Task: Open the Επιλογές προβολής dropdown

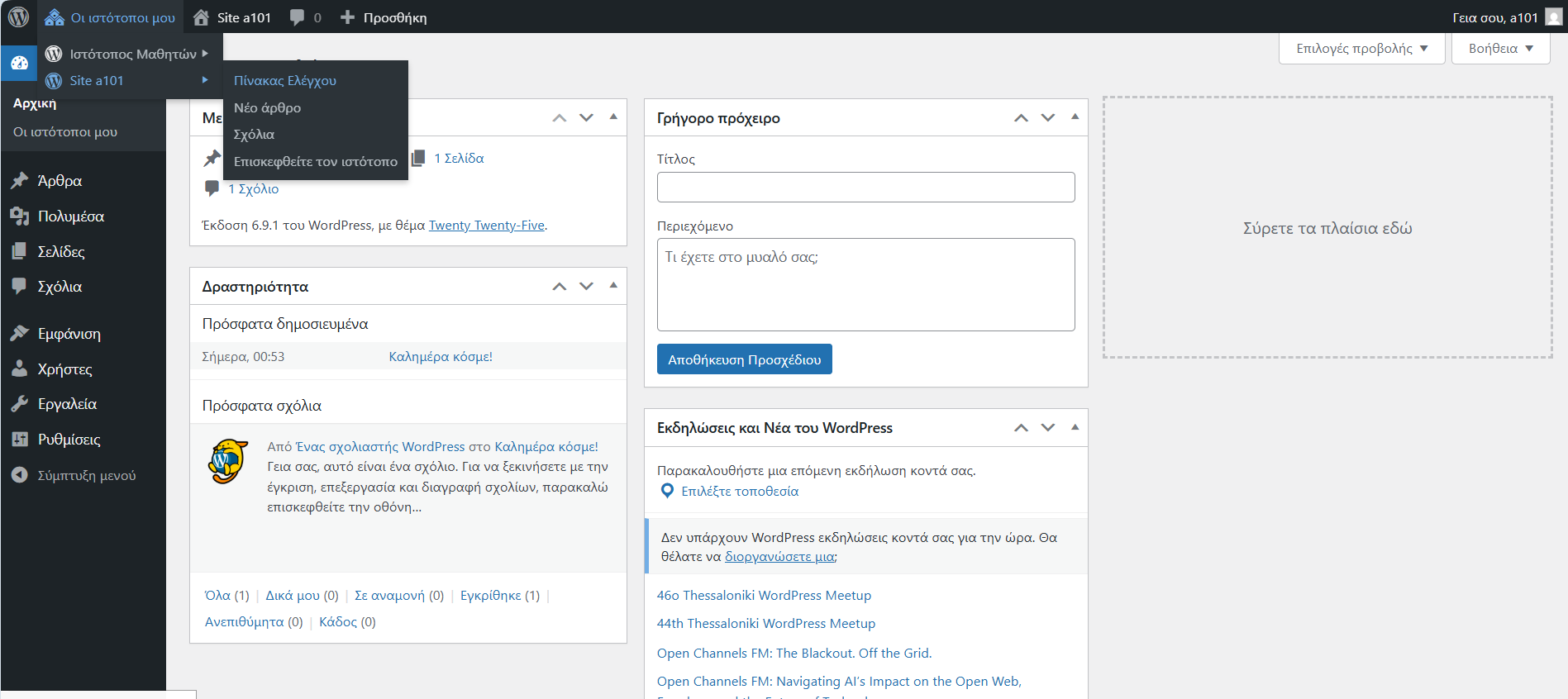Action: (x=1361, y=49)
